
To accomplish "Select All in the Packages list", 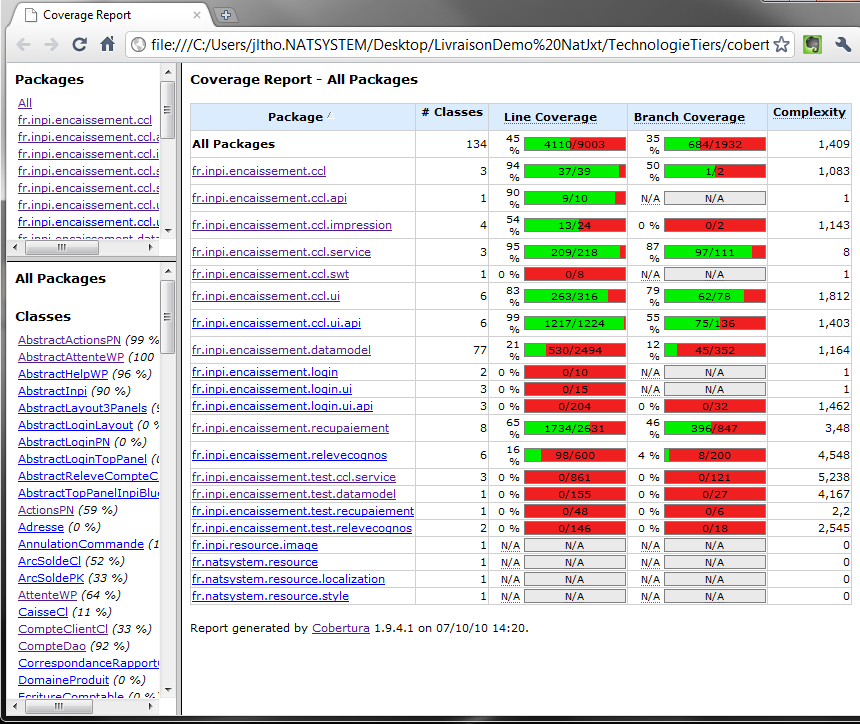I will pos(25,103).
